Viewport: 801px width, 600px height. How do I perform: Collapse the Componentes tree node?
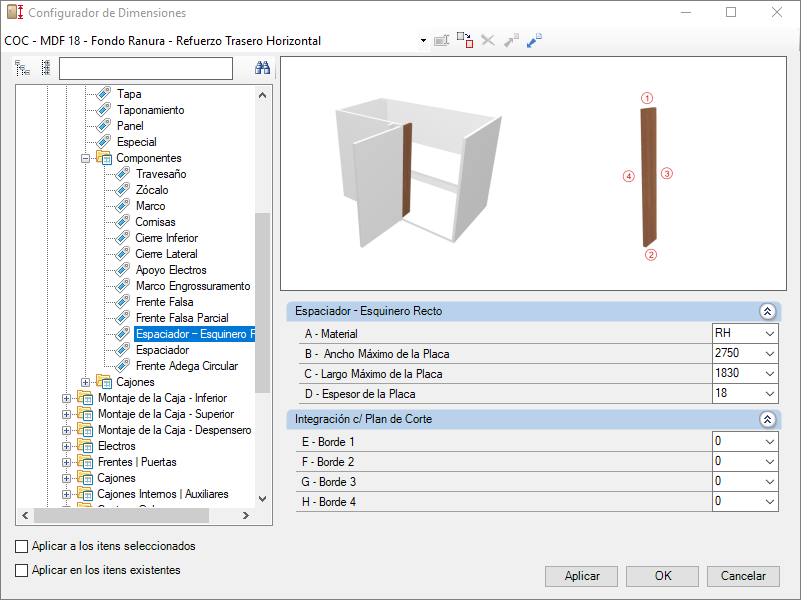(85, 158)
